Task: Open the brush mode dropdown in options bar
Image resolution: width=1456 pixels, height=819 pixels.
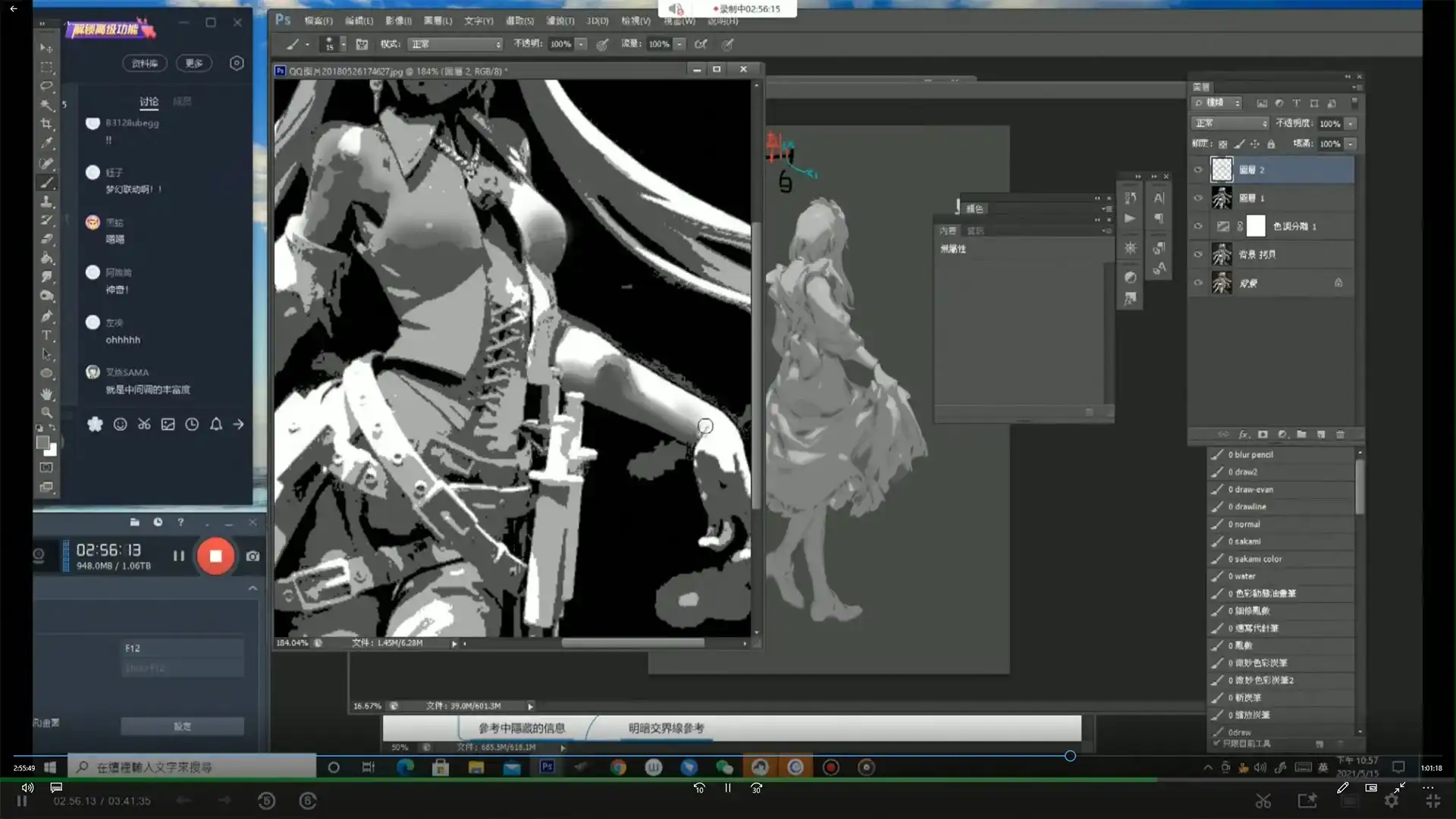Action: click(455, 44)
